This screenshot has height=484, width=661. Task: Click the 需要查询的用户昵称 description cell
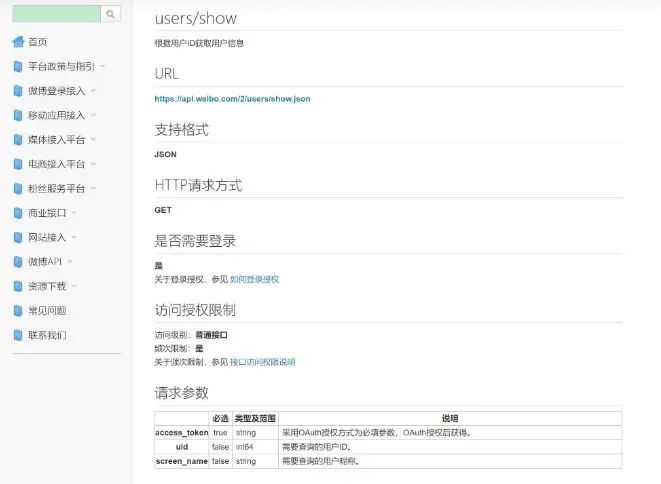[x=450, y=461]
